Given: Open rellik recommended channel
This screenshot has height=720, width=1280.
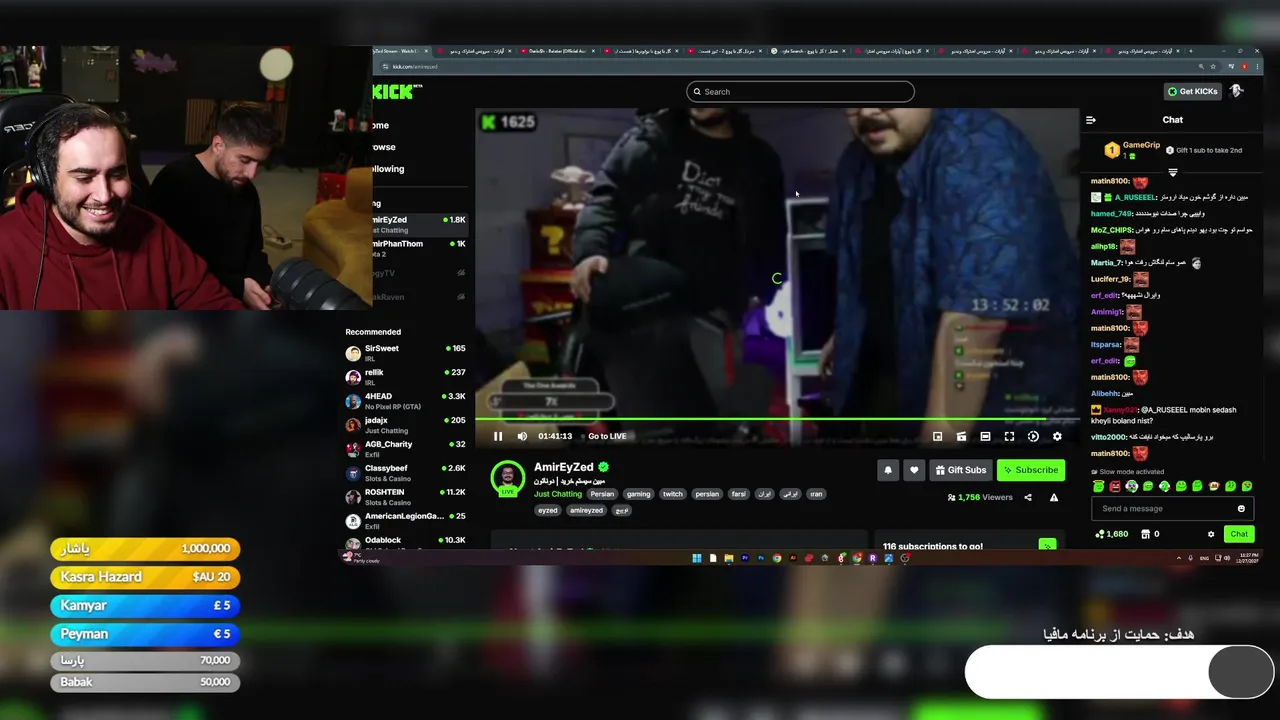Looking at the screenshot, I should (x=406, y=377).
